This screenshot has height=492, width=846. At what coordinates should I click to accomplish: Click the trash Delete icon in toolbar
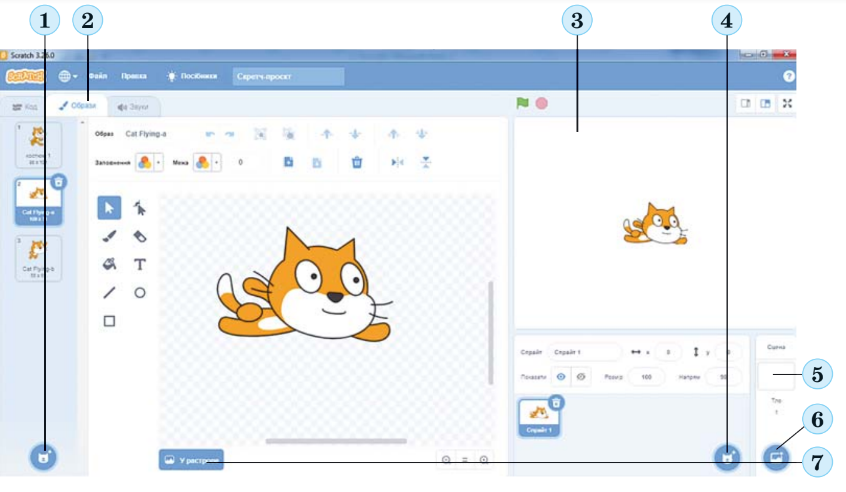coord(357,162)
